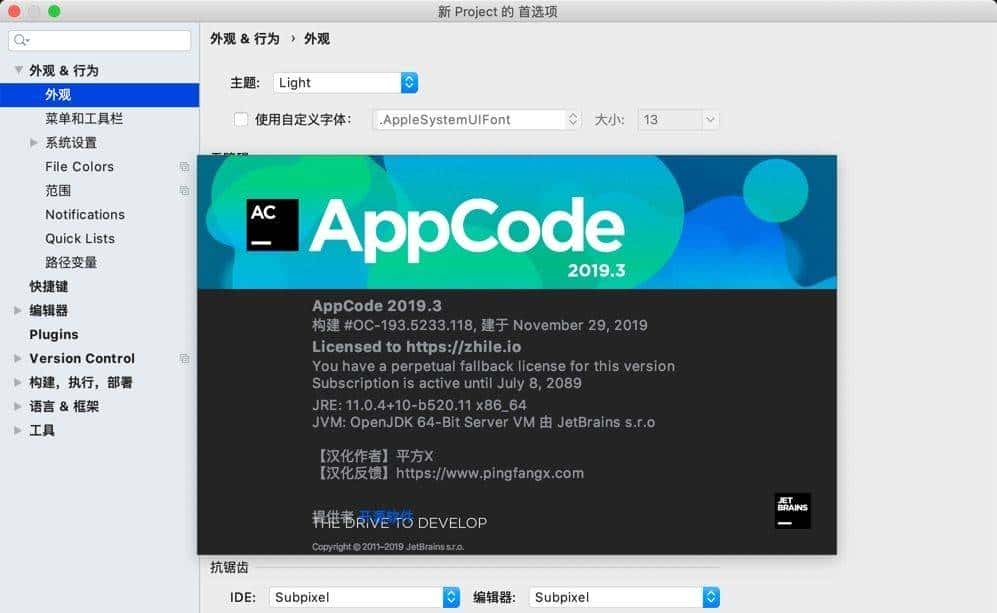Click the per-project settings icon beside Version Control
This screenshot has height=613, width=997.
184,358
